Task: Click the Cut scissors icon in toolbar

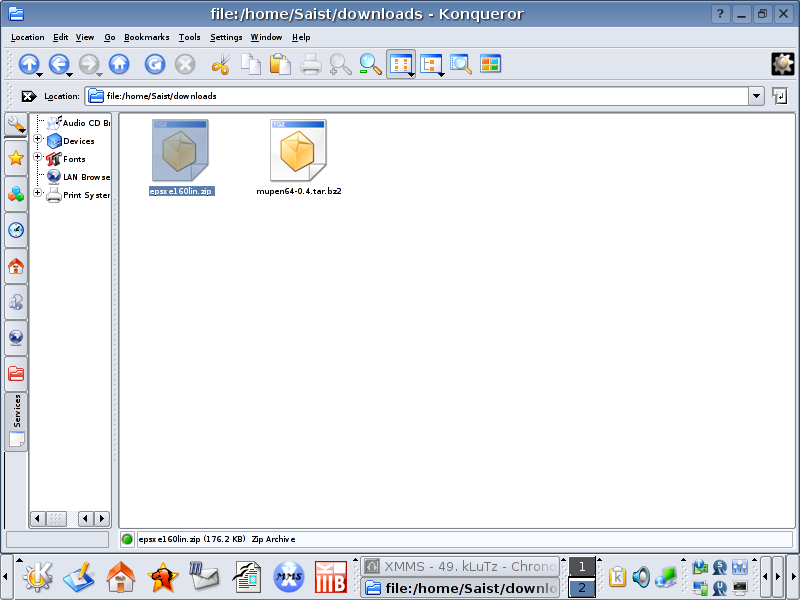Action: click(x=221, y=65)
